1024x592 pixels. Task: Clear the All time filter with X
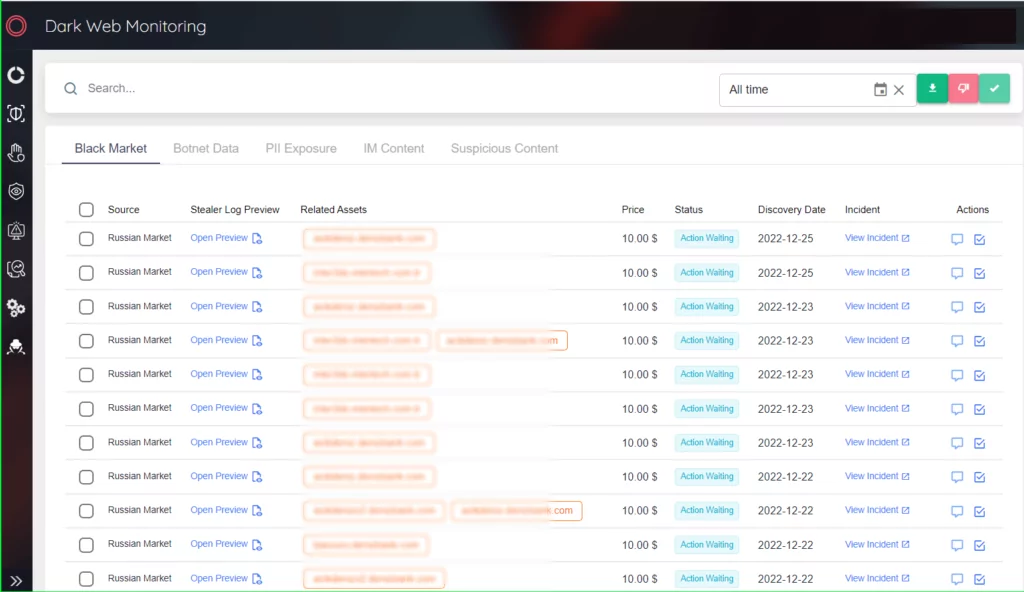point(899,90)
